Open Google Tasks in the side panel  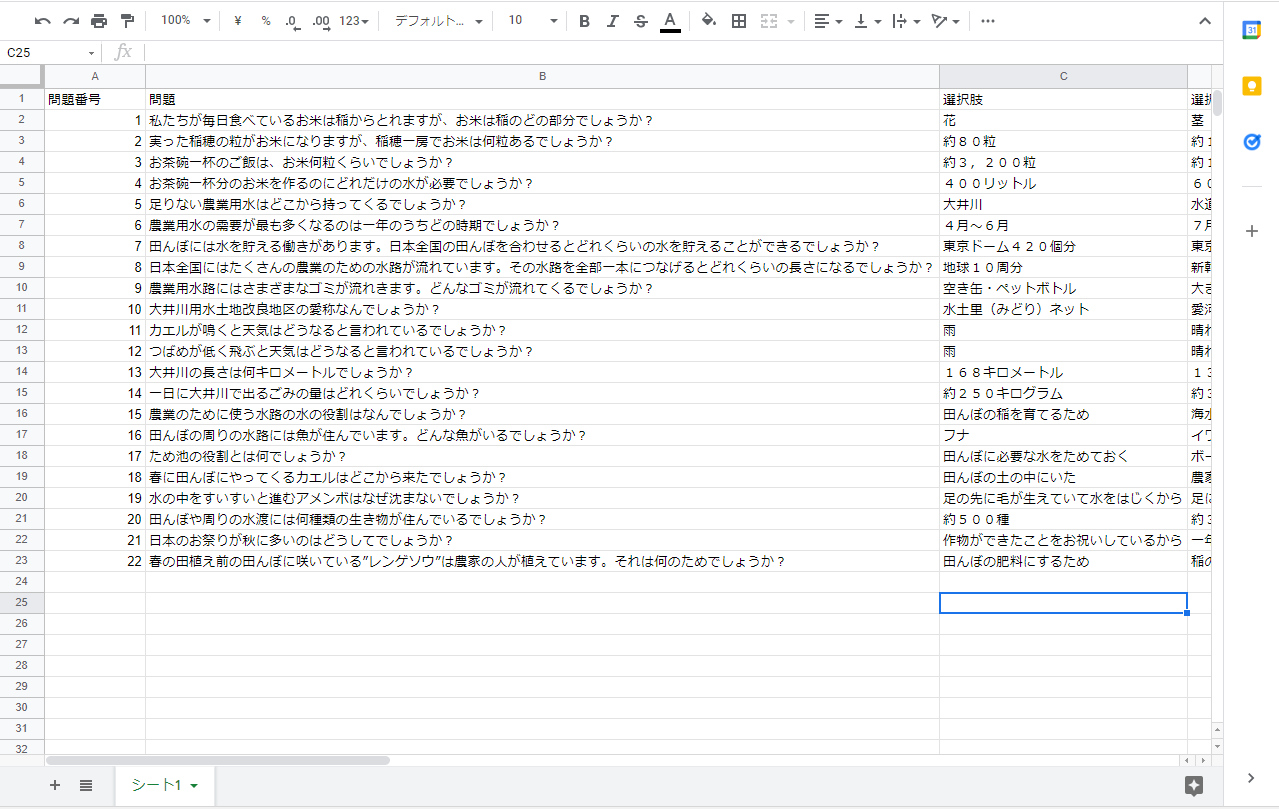coord(1251,141)
